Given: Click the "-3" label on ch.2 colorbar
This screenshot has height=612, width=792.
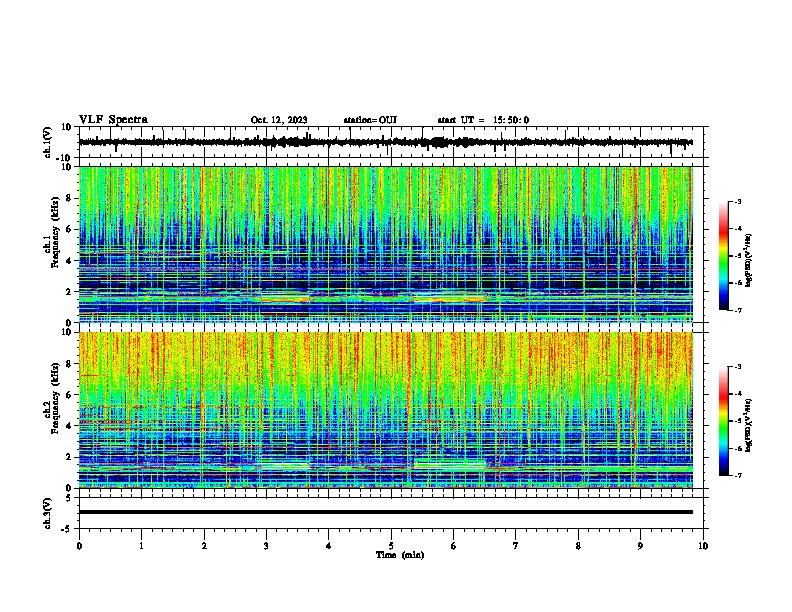Looking at the screenshot, I should pos(738,367).
